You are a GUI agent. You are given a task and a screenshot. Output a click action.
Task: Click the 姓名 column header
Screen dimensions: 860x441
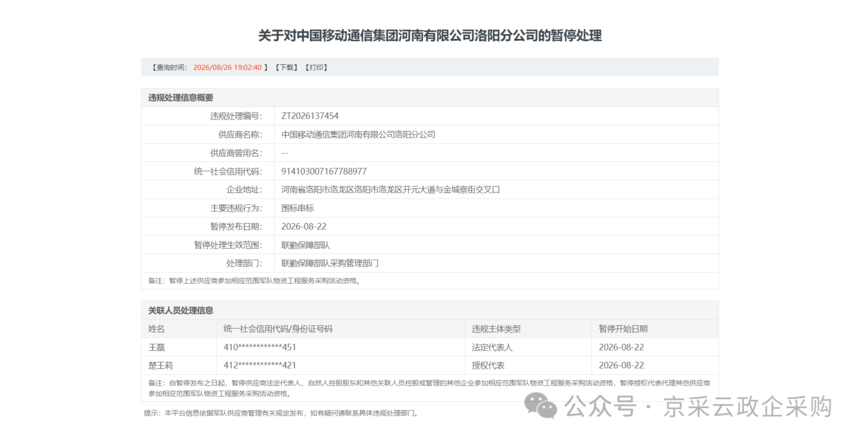coord(156,329)
